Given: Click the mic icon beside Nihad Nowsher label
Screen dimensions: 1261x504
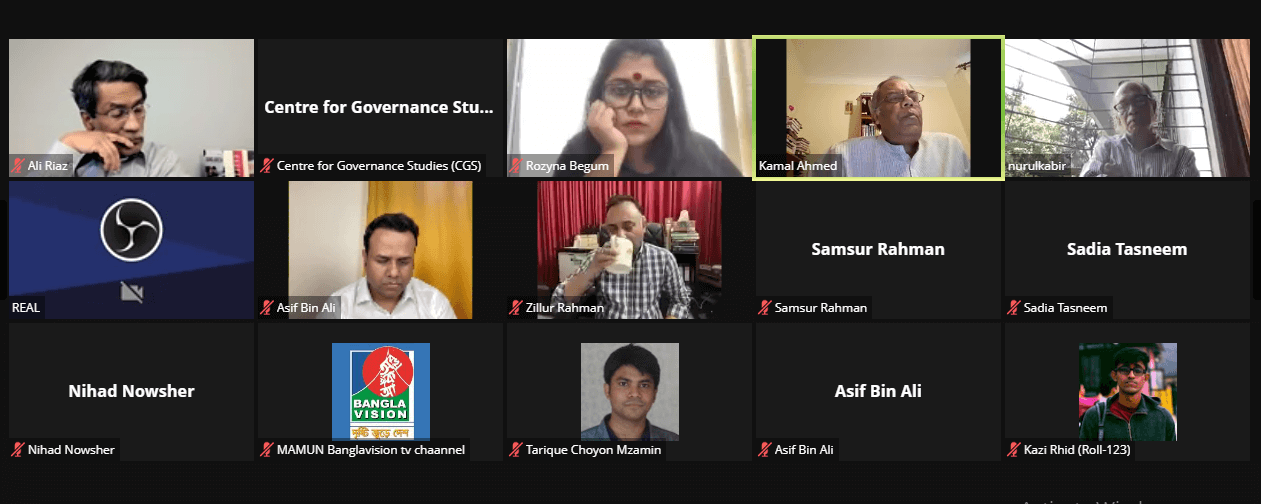Looking at the screenshot, I should click(17, 449).
